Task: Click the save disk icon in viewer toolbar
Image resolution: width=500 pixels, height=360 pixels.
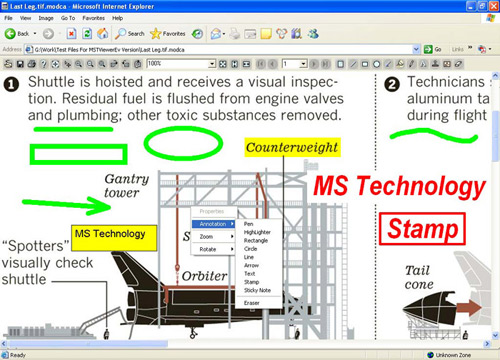Action: [20, 64]
